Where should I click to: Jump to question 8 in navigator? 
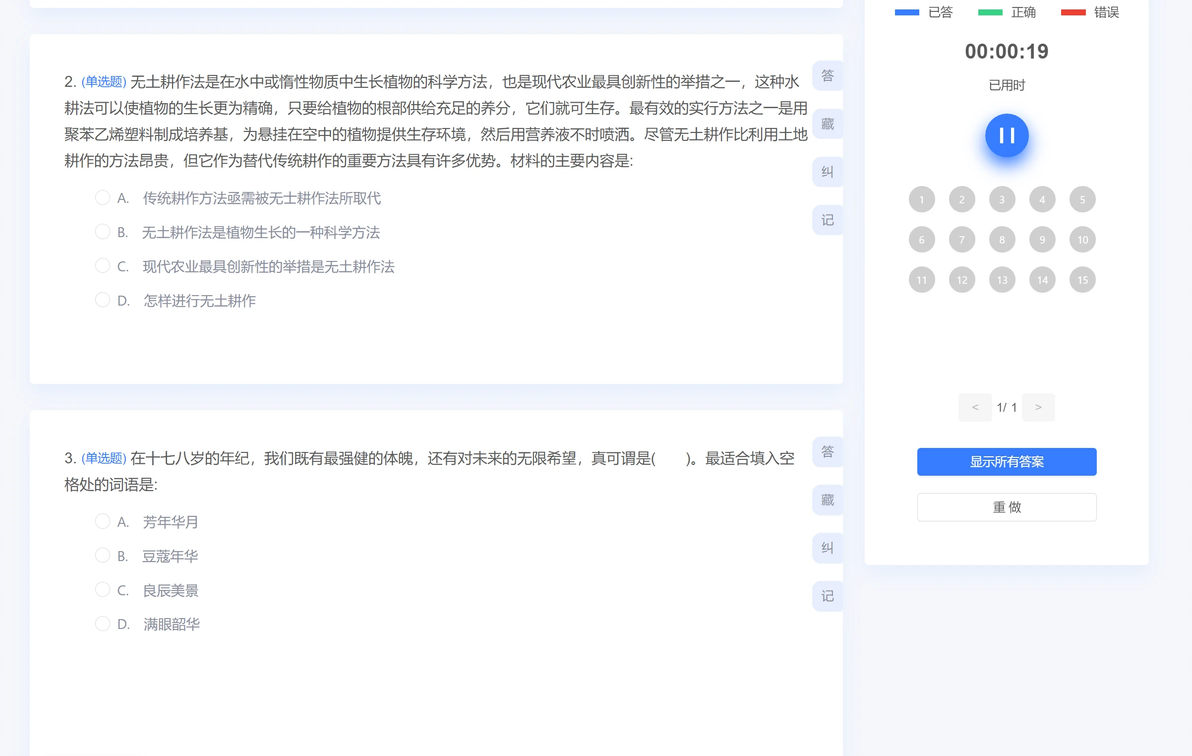click(x=1002, y=240)
